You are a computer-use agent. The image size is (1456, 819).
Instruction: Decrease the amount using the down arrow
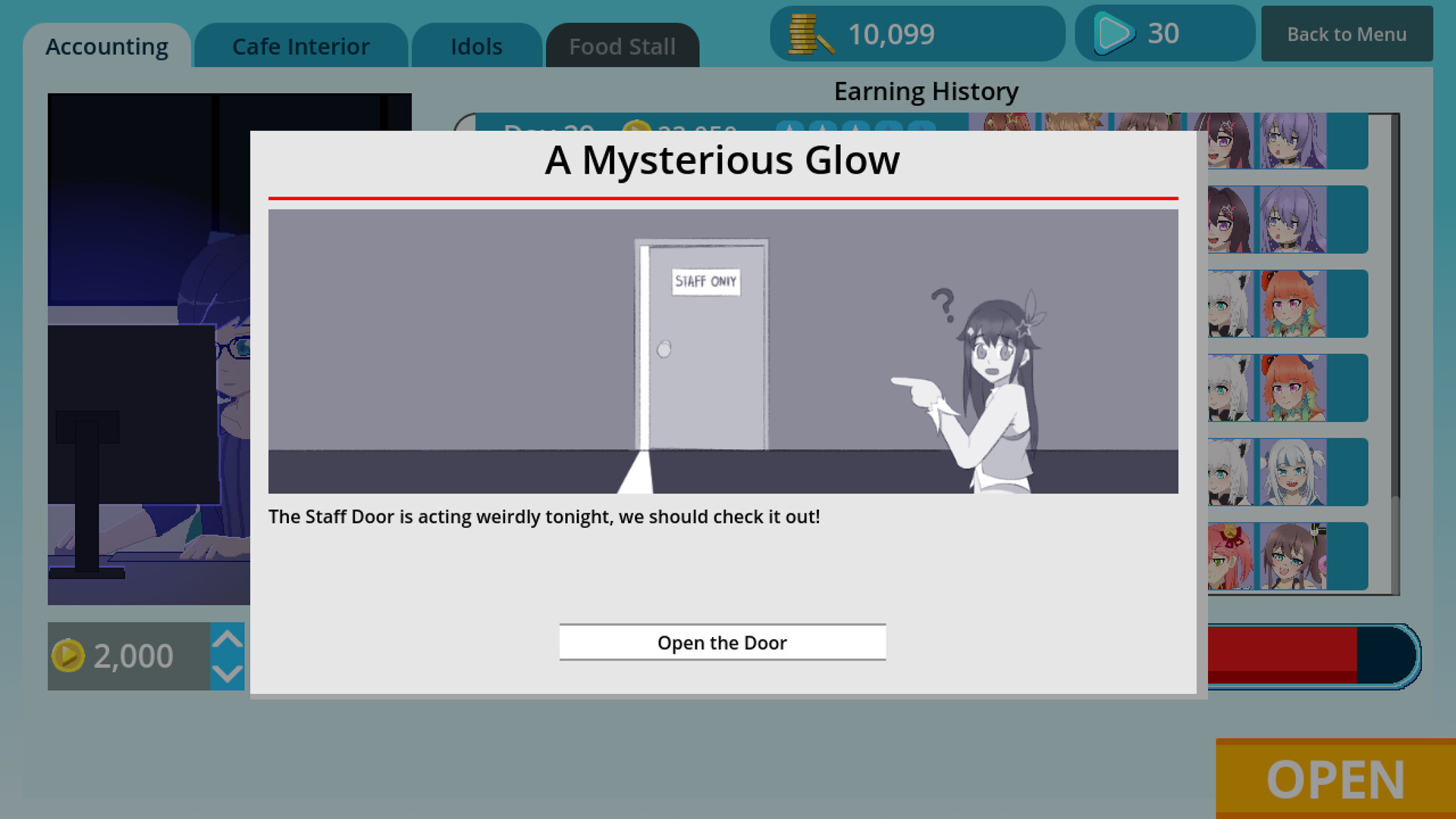(226, 675)
